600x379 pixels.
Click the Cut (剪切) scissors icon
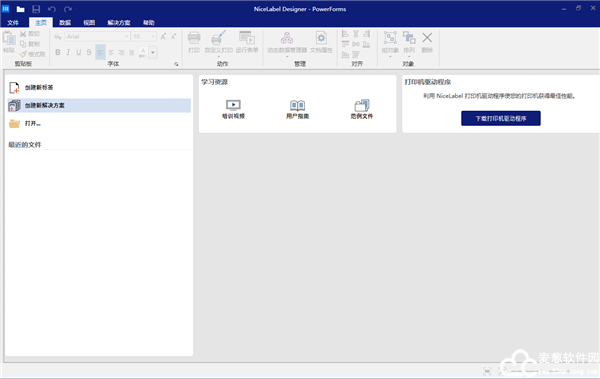pos(23,34)
